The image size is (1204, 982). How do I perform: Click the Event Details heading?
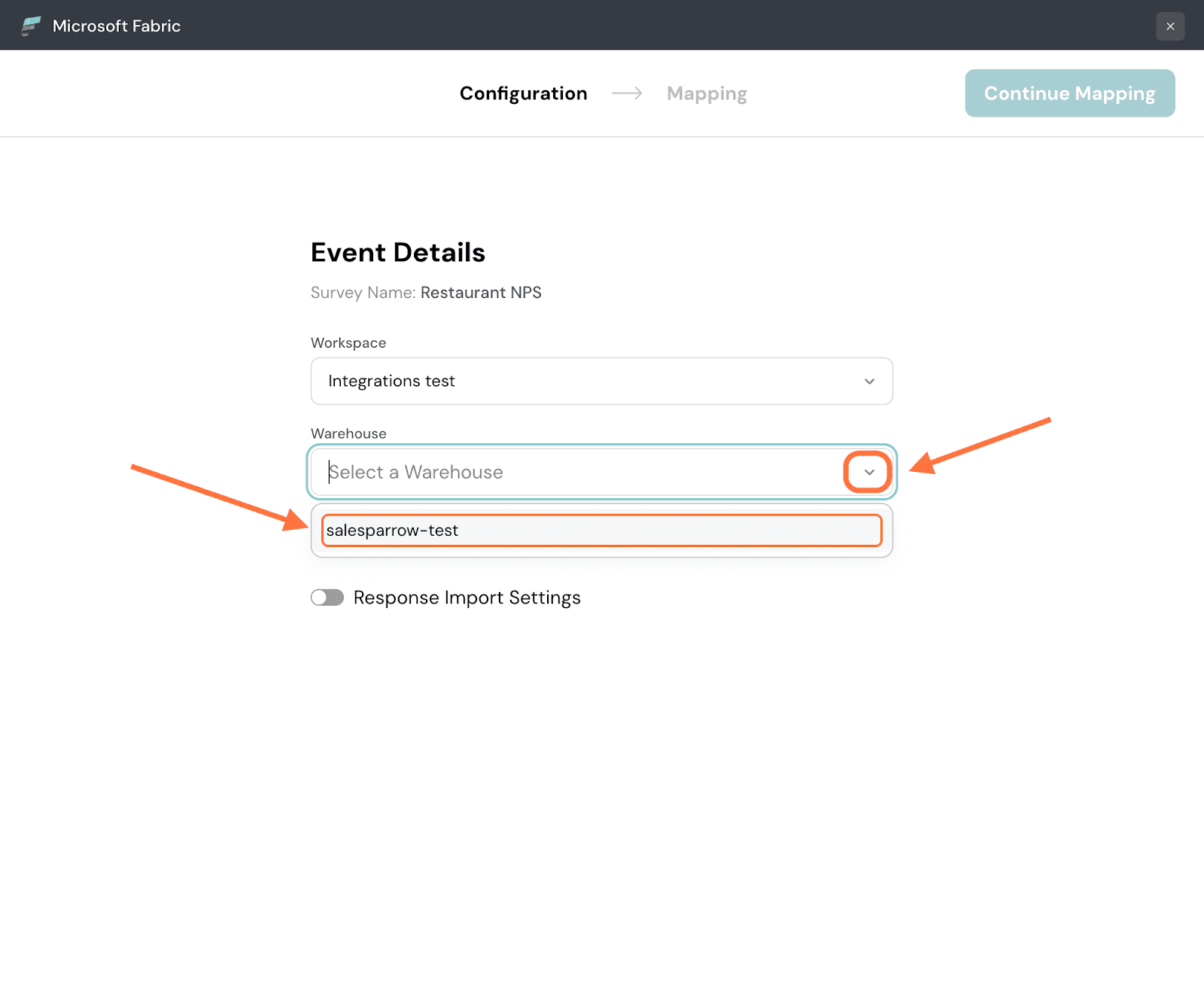397,253
